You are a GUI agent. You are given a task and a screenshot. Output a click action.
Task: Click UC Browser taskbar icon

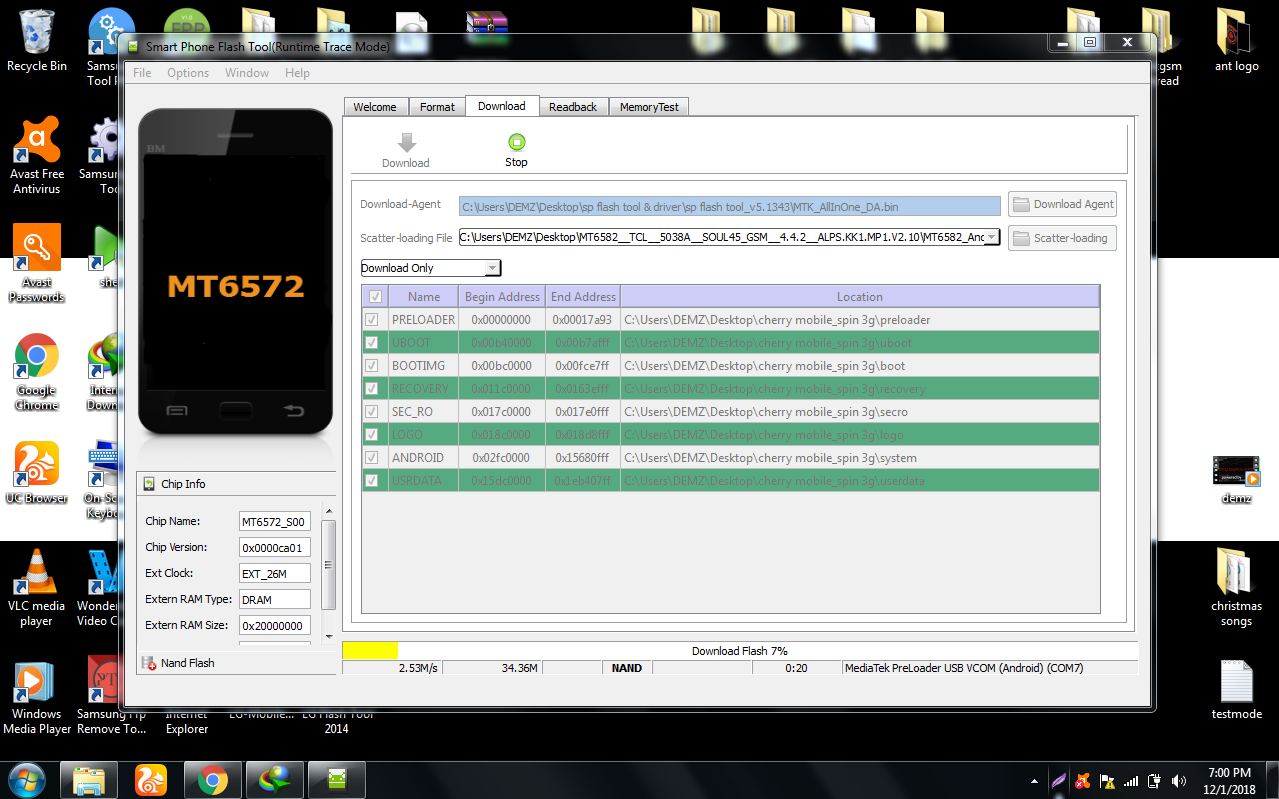[x=151, y=779]
